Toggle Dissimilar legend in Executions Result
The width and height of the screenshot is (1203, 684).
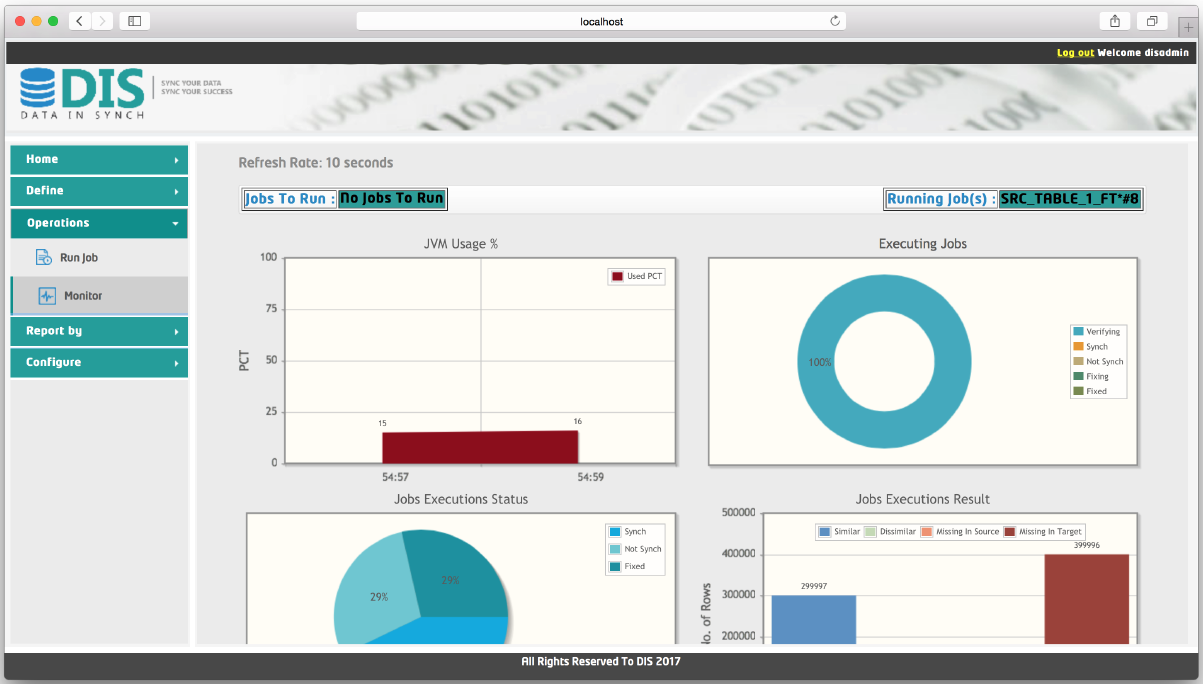pyautogui.click(x=890, y=531)
